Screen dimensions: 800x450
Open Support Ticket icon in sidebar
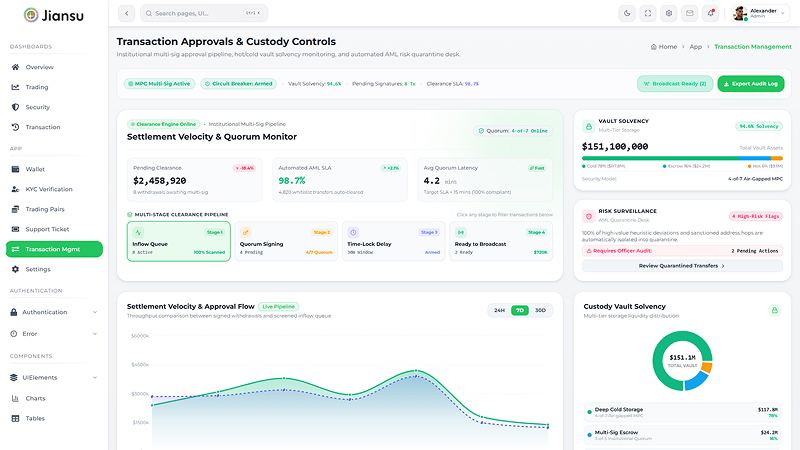pos(15,229)
